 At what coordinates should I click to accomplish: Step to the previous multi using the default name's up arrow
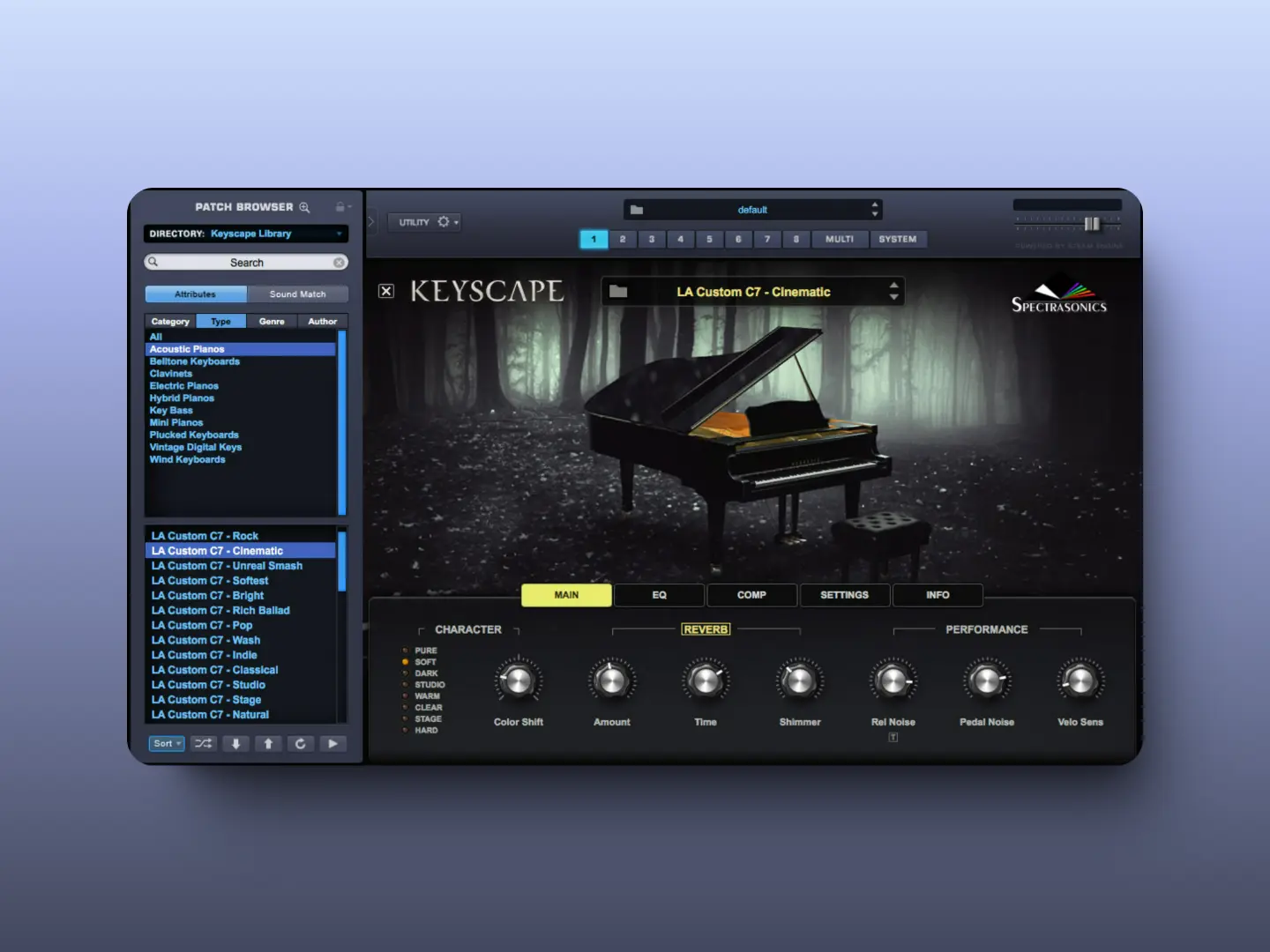point(875,205)
